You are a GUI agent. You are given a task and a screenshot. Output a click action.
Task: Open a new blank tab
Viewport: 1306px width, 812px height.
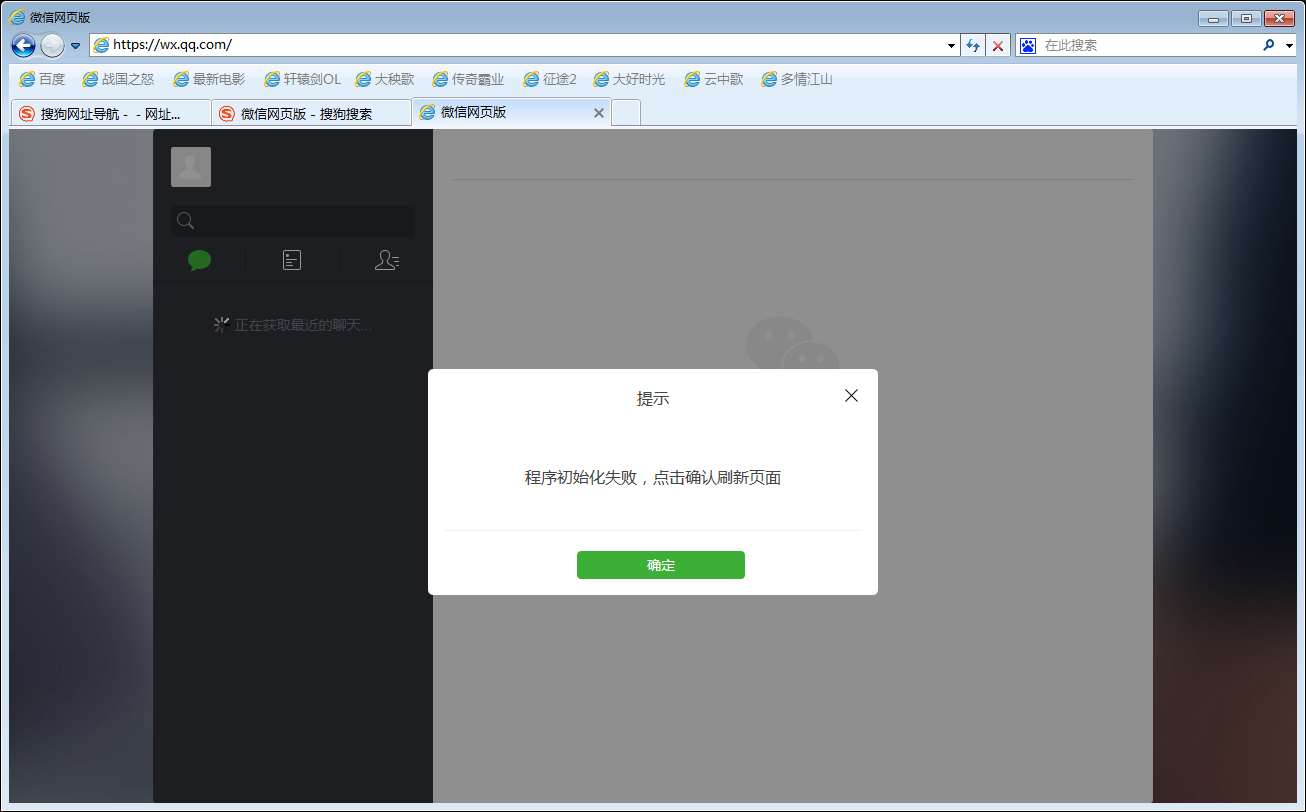(626, 113)
